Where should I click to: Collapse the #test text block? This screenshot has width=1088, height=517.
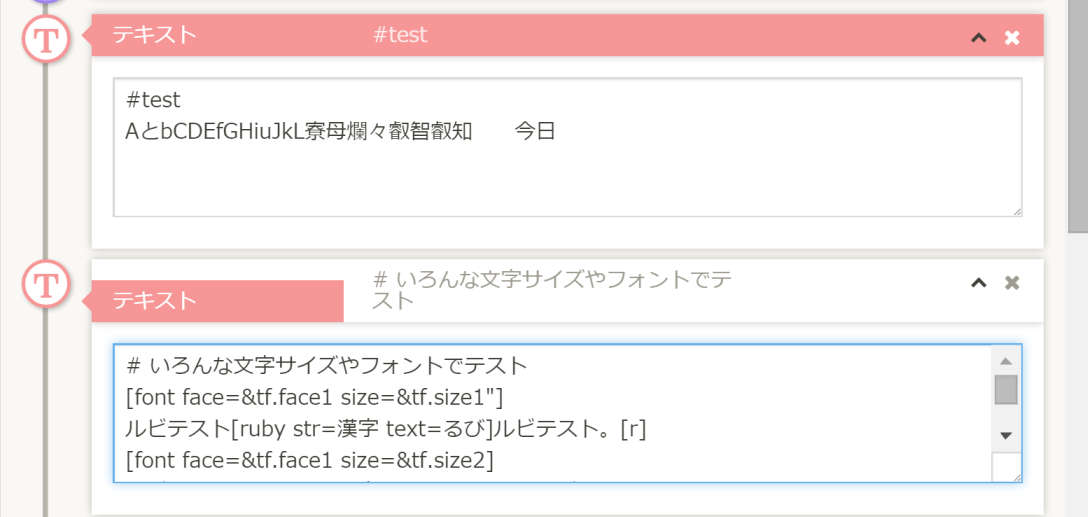[979, 37]
